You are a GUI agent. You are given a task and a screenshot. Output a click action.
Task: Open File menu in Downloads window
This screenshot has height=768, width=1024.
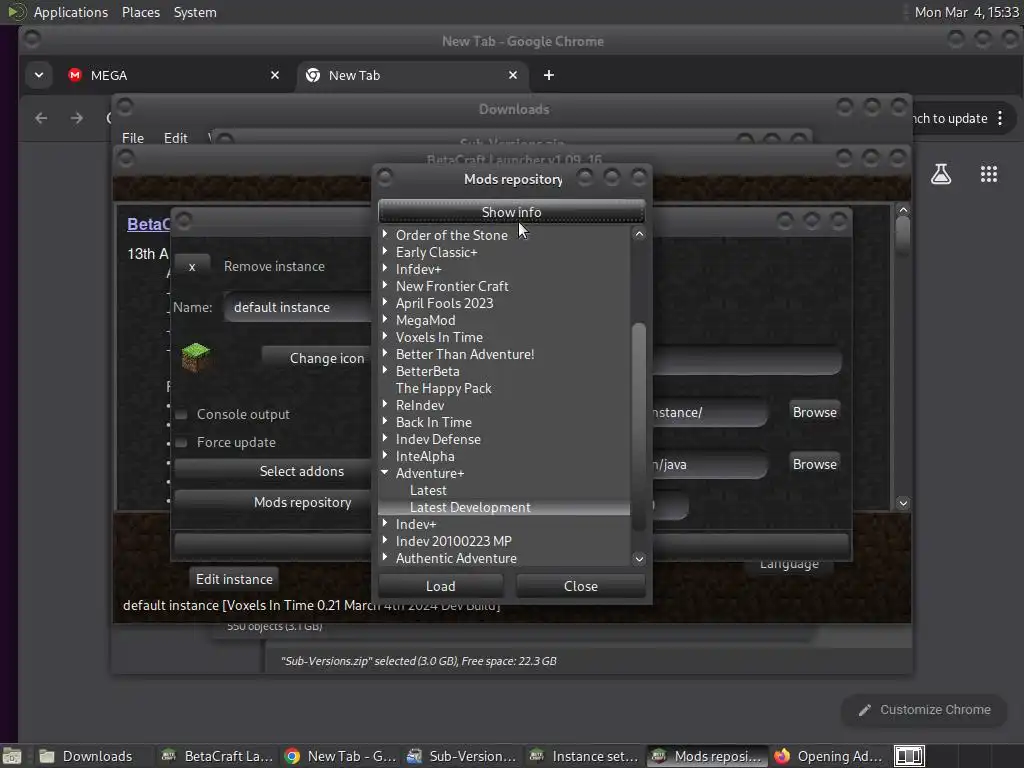coord(133,138)
